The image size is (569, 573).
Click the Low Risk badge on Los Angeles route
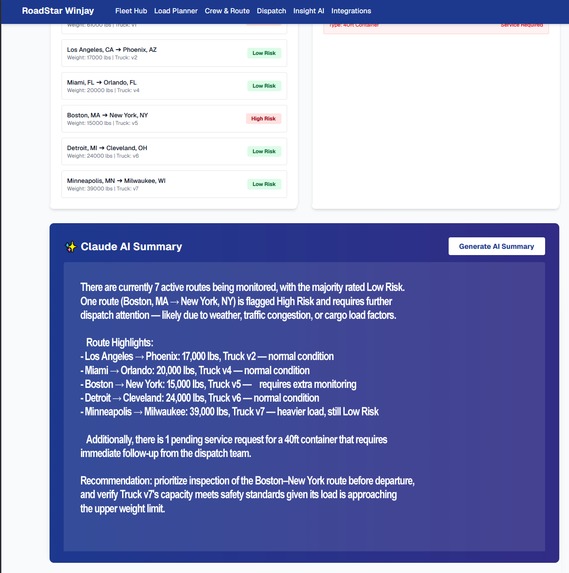tap(264, 53)
